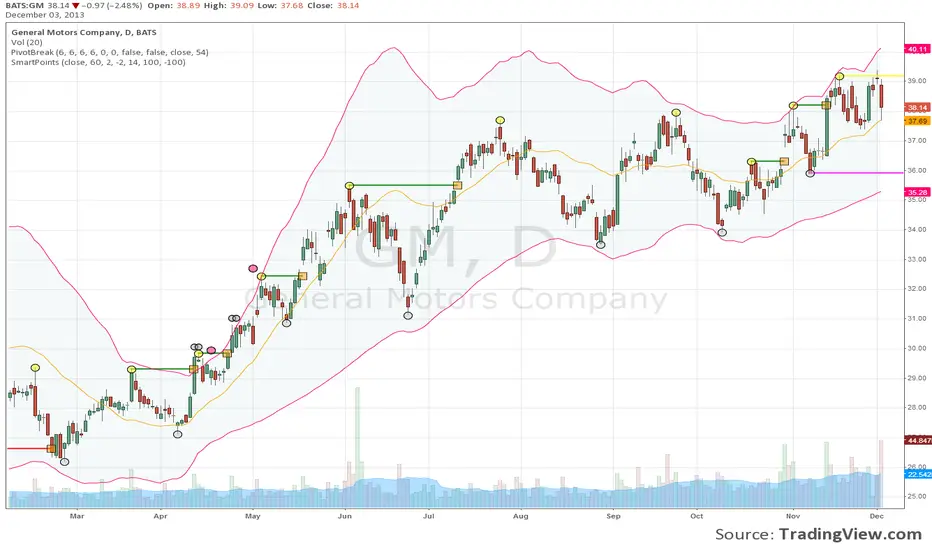Click the pink oval marker above early May
The height and width of the screenshot is (550, 932).
tap(253, 269)
